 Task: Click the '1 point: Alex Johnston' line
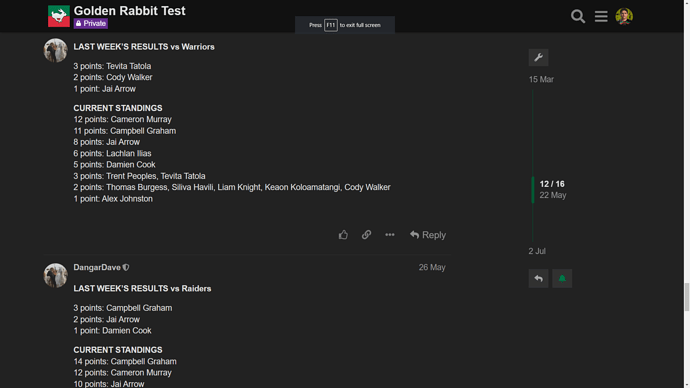tap(113, 199)
